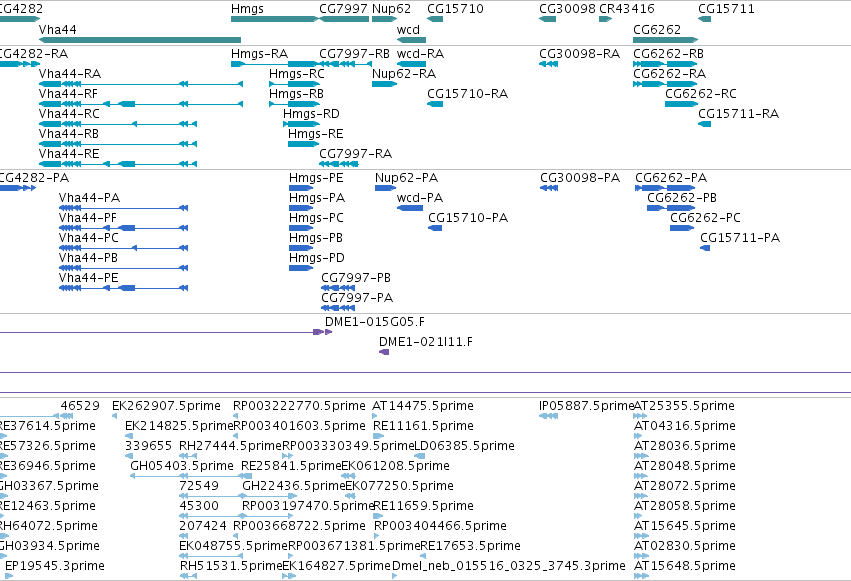Click the EK061208.5prime EST feature

(348, 476)
